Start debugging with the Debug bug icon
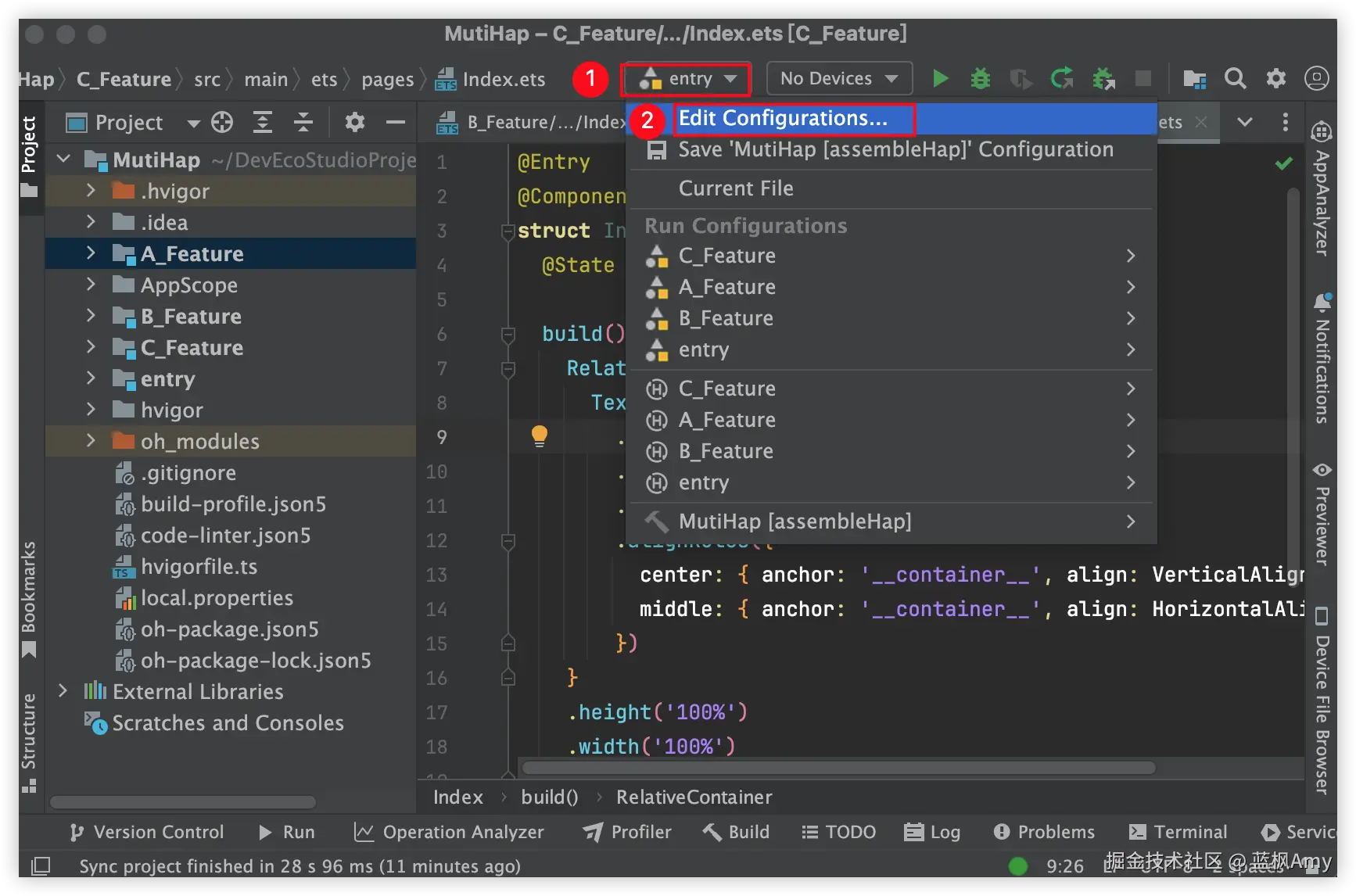Screen dimensions: 1356x896 point(980,78)
